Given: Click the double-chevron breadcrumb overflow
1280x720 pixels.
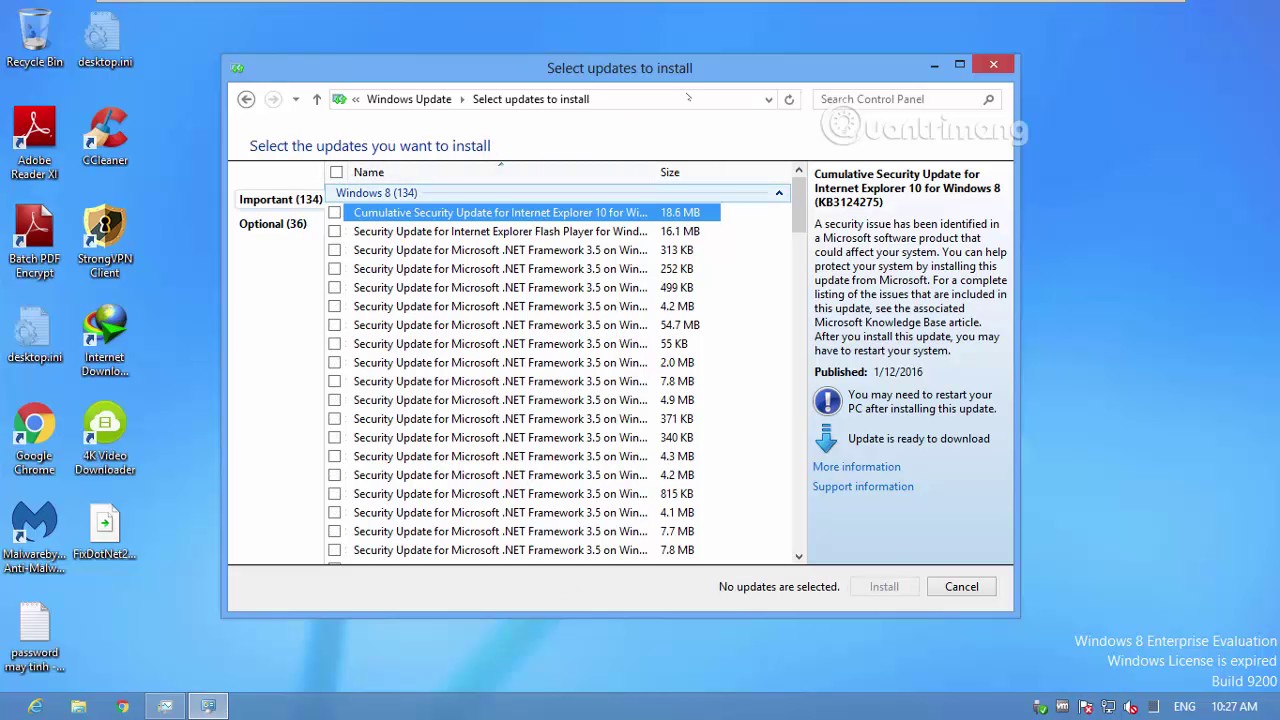Looking at the screenshot, I should pos(356,99).
